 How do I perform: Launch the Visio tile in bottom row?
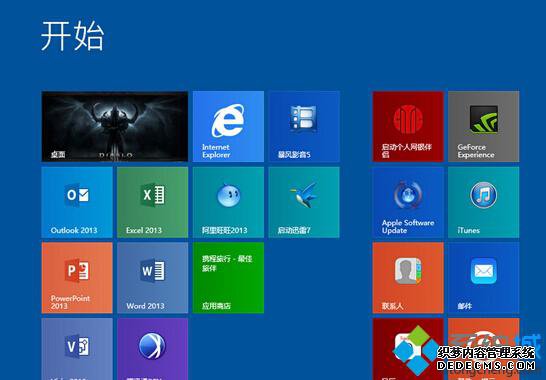(x=77, y=349)
